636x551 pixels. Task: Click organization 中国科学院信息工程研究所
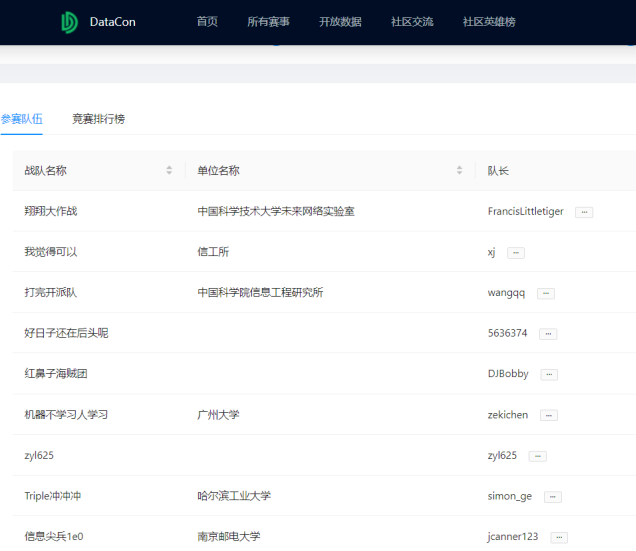[x=260, y=293]
